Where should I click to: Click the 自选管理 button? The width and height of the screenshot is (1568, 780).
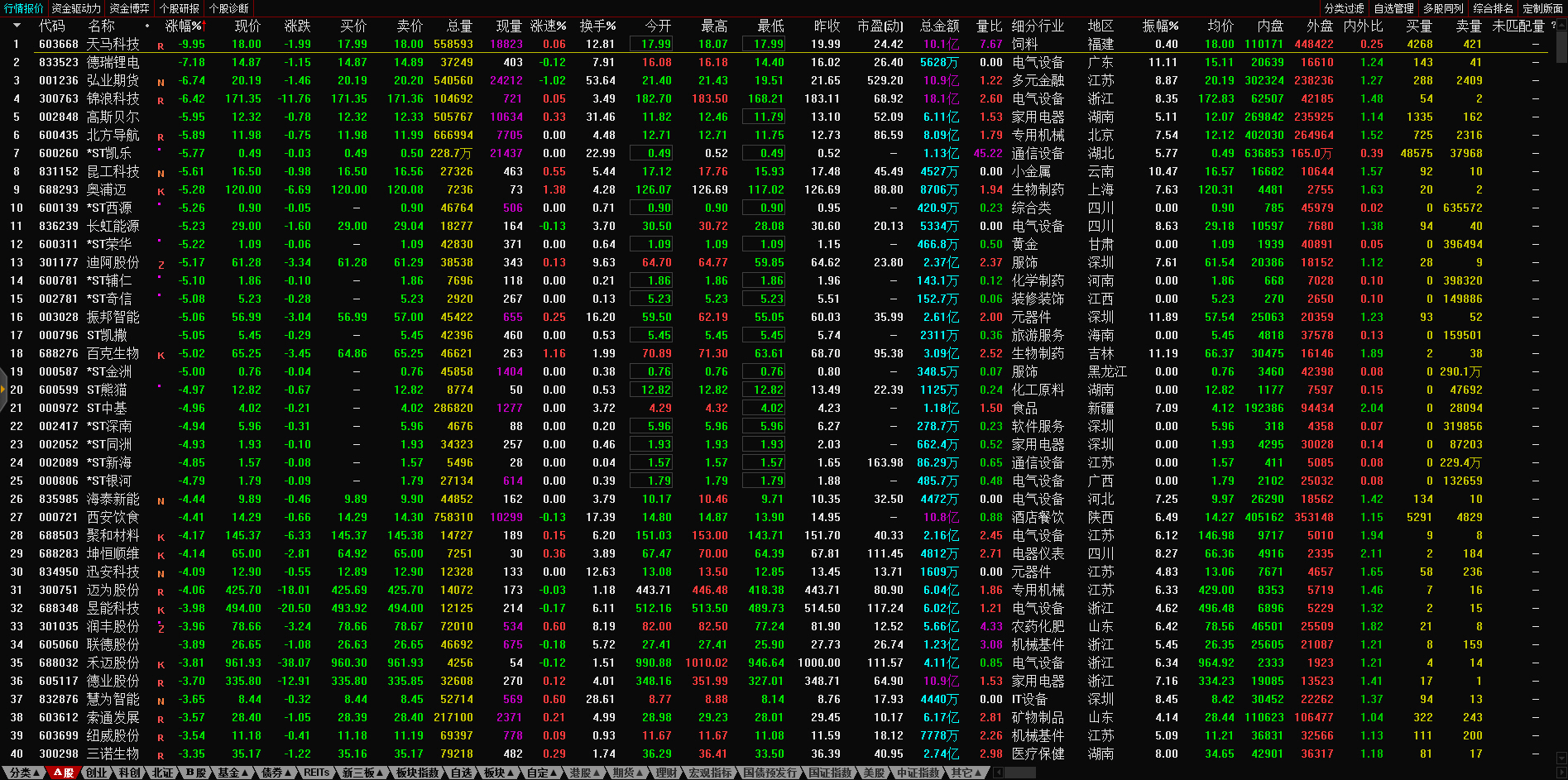click(x=1393, y=8)
